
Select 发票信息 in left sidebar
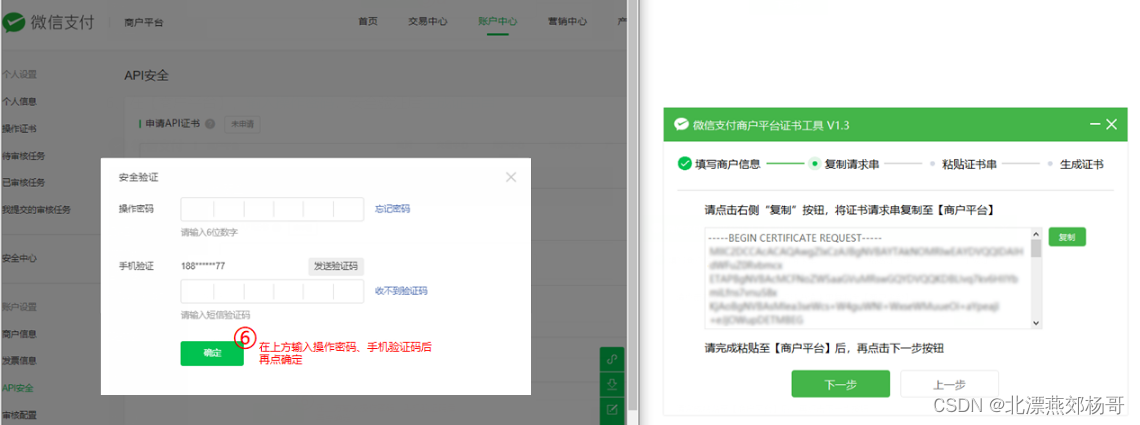point(19,360)
